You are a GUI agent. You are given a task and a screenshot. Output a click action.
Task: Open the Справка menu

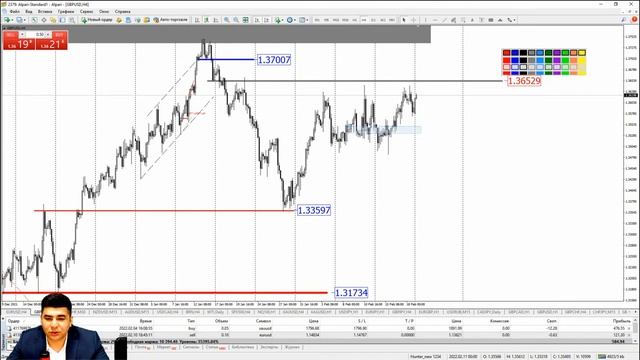[x=122, y=11]
